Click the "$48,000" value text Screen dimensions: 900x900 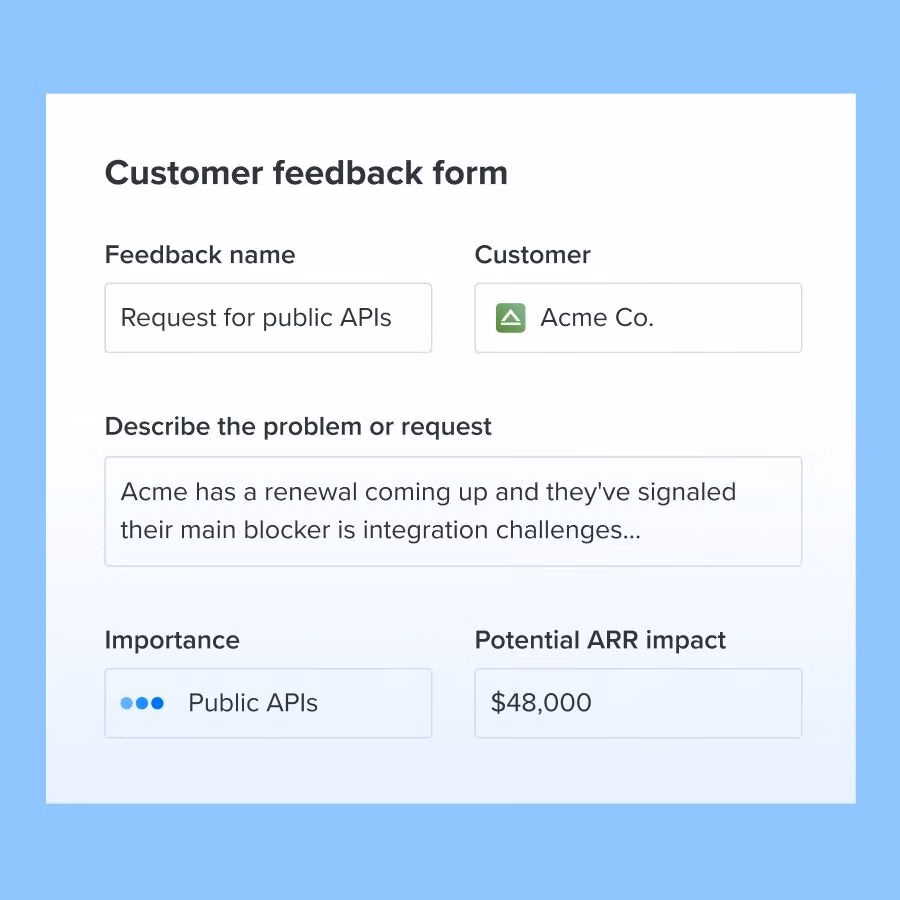click(x=541, y=703)
